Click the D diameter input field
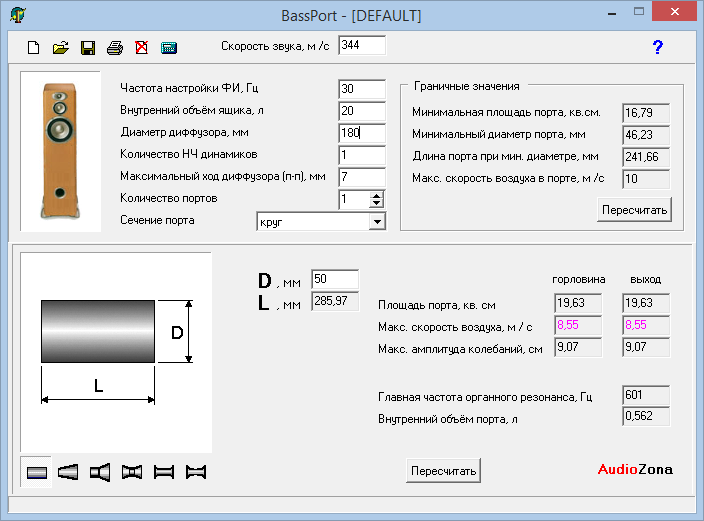 (x=334, y=279)
